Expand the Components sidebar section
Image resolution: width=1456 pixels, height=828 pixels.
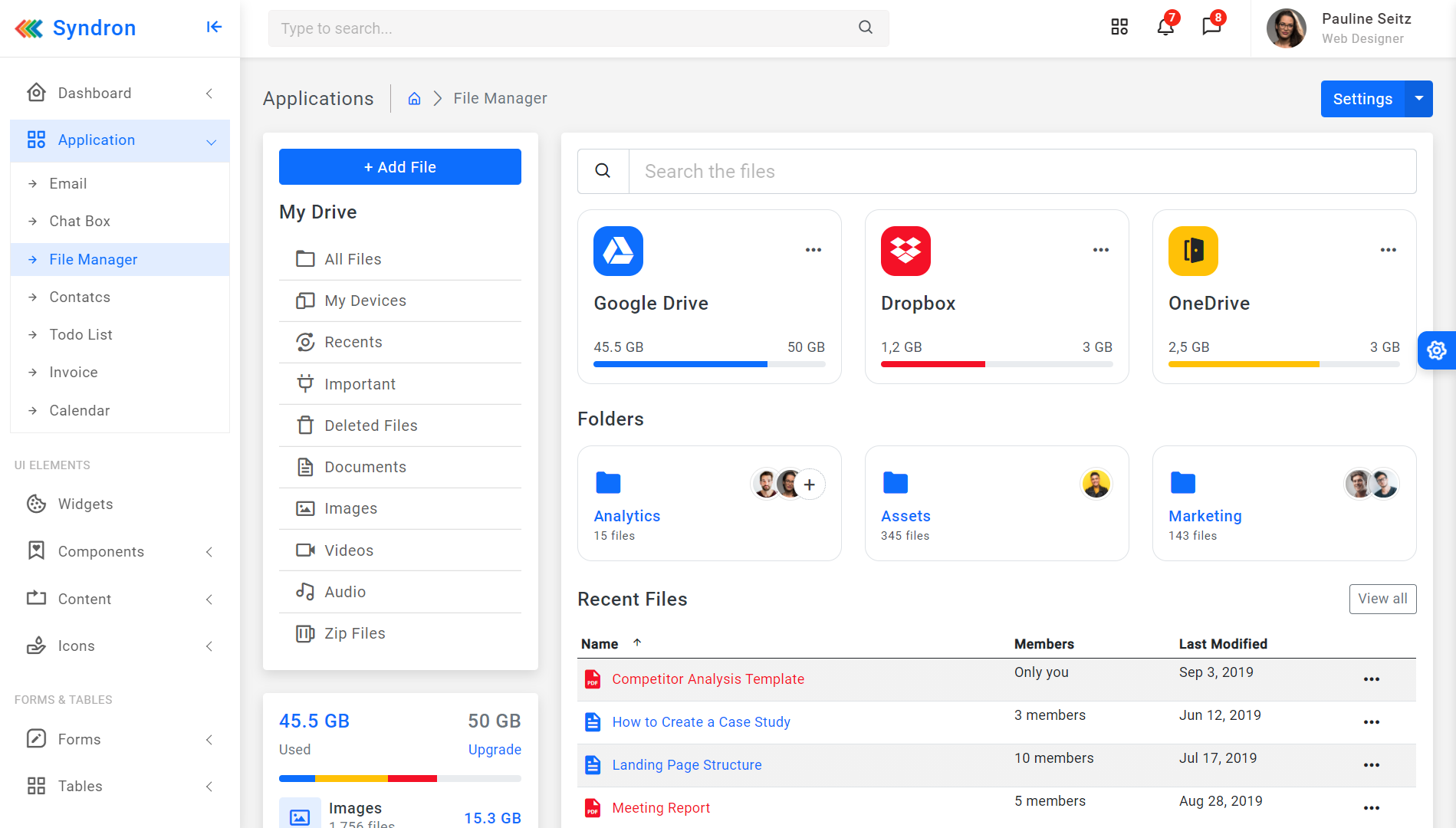pyautogui.click(x=209, y=551)
